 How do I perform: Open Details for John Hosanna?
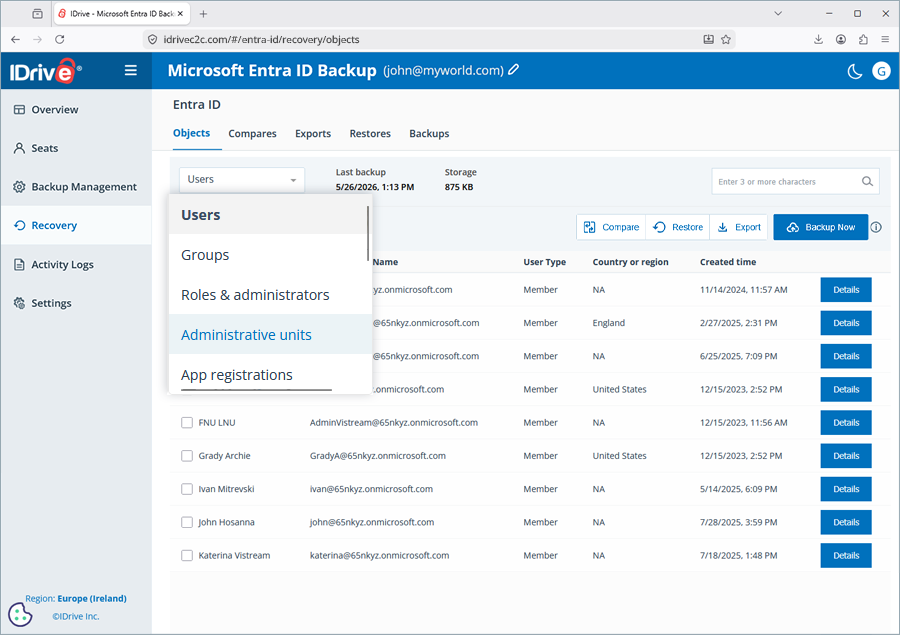tap(846, 522)
